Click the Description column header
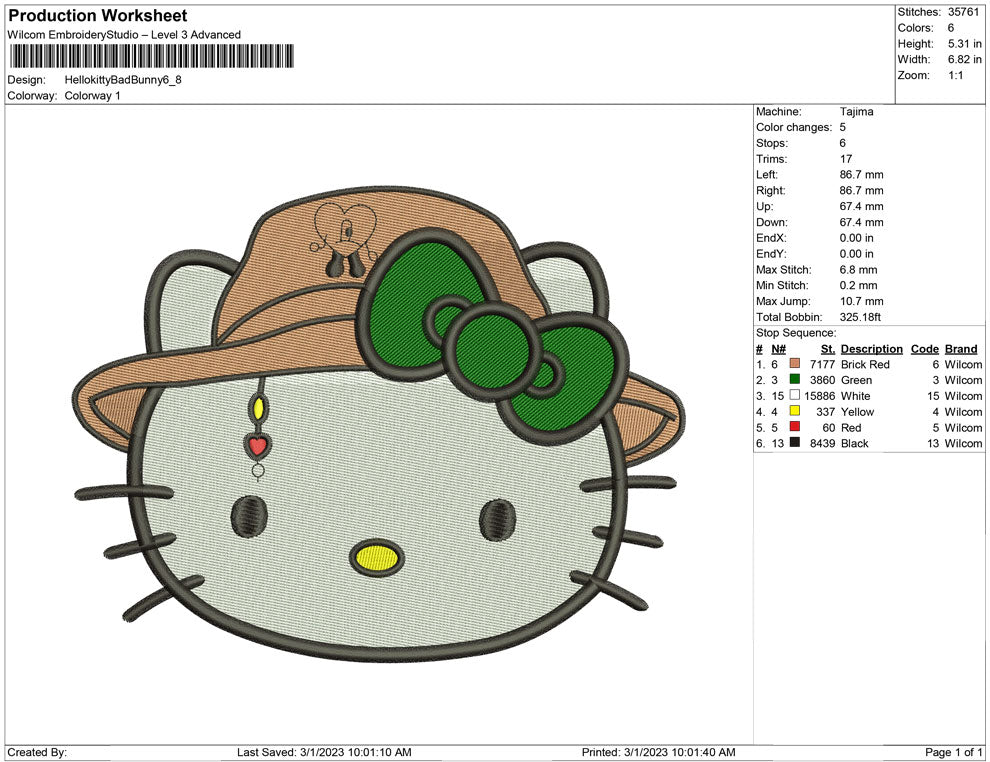This screenshot has height=762, width=990. pyautogui.click(x=871, y=348)
